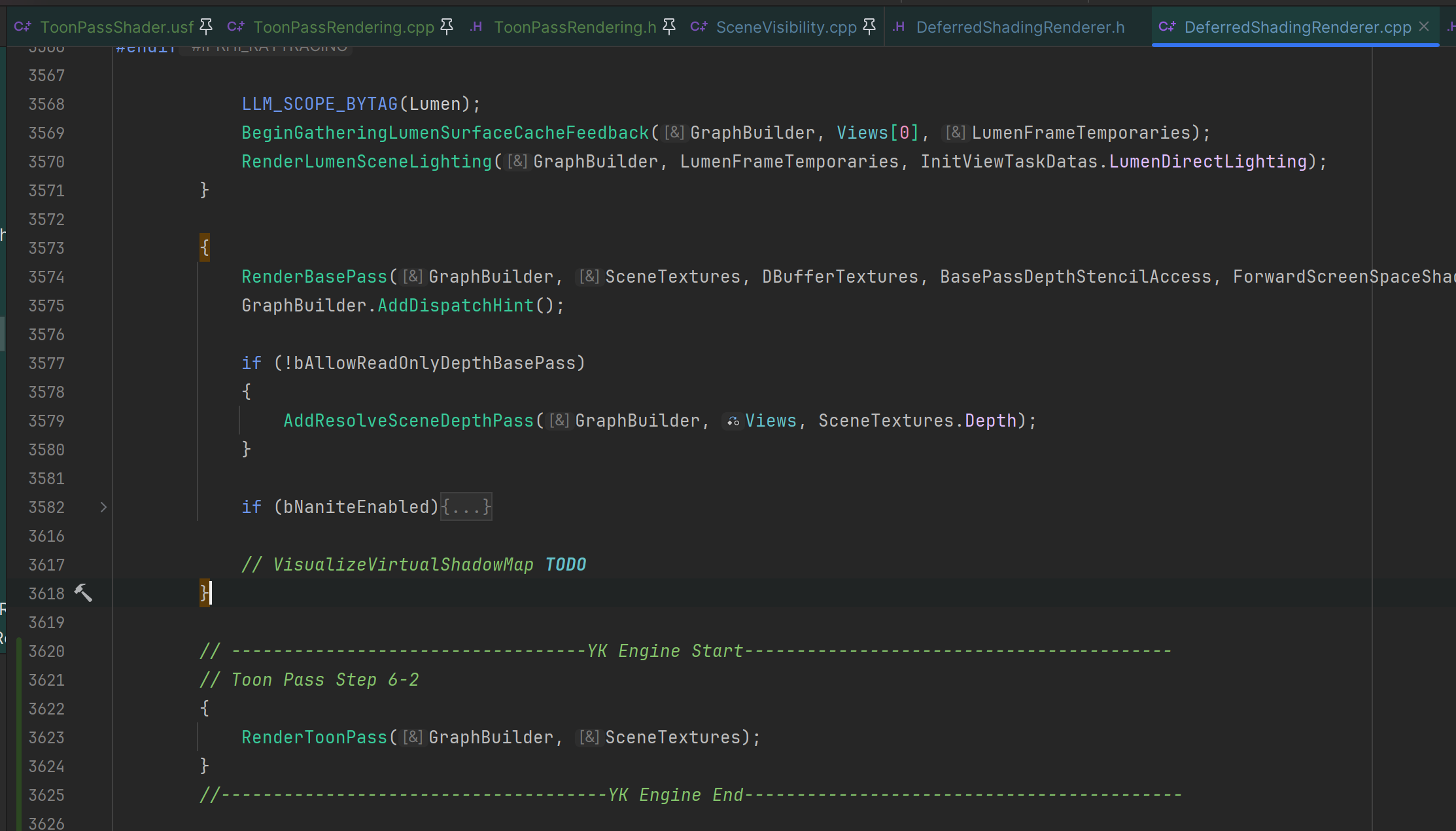Unpin the SceneVisibility.cpp tab
Screen dimensions: 1456x831
tap(869, 26)
